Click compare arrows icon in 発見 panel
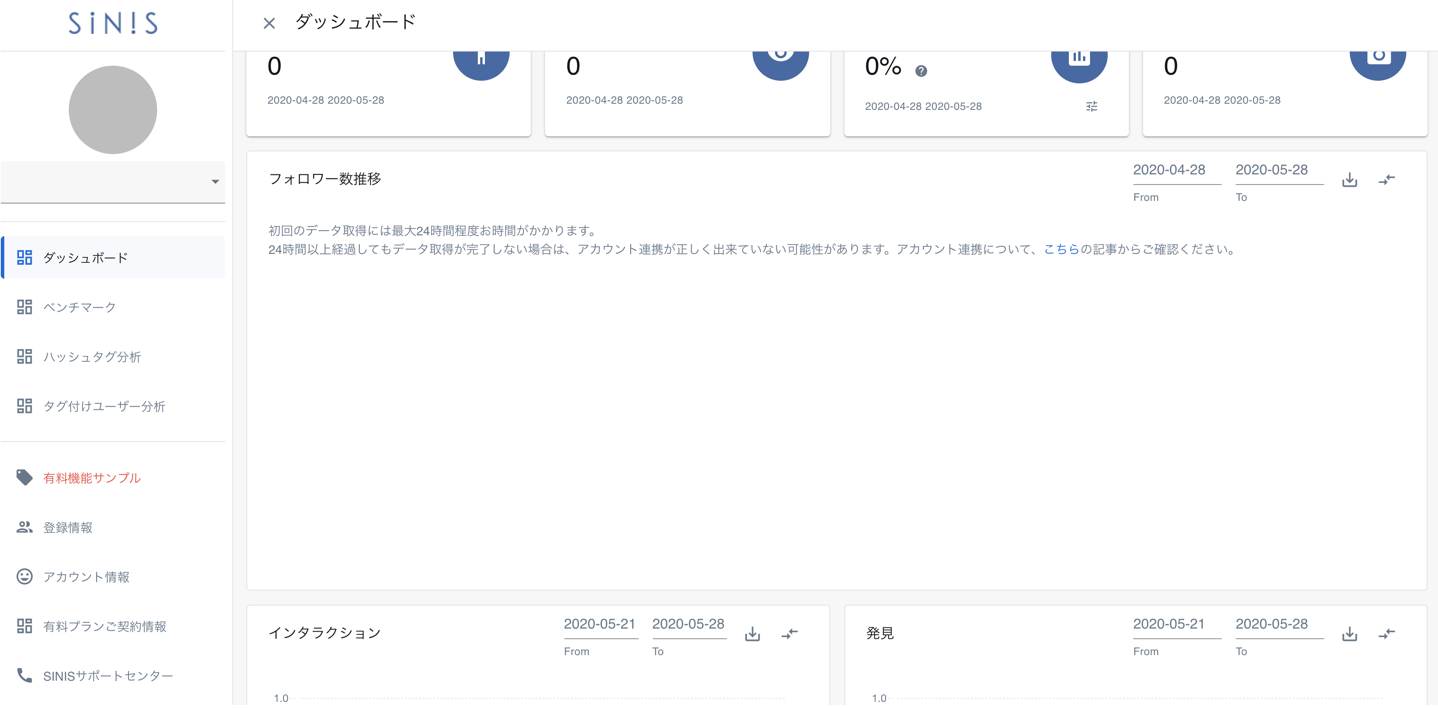This screenshot has width=1438, height=708. point(1386,634)
